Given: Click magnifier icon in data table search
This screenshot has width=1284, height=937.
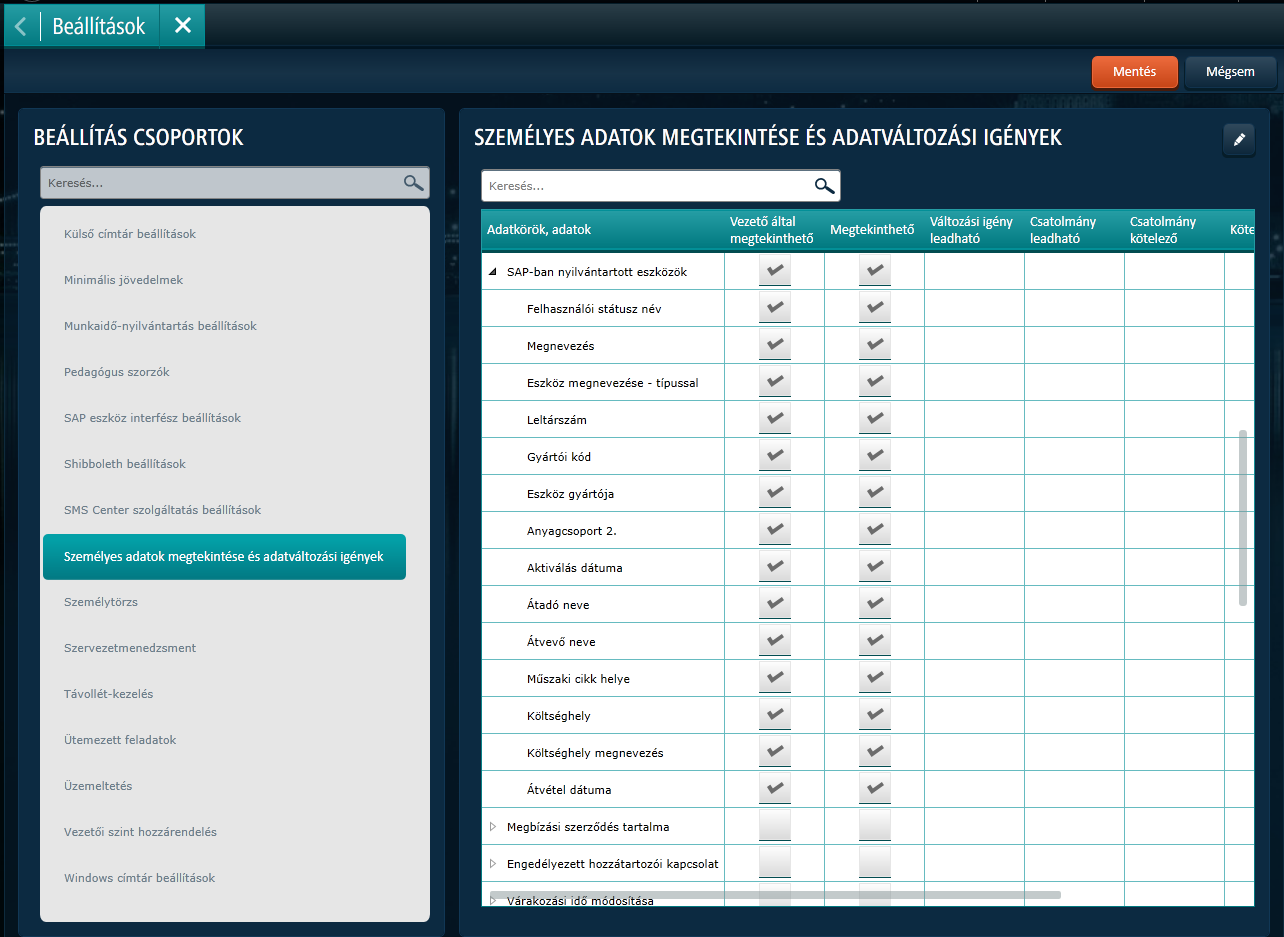Looking at the screenshot, I should click(824, 186).
